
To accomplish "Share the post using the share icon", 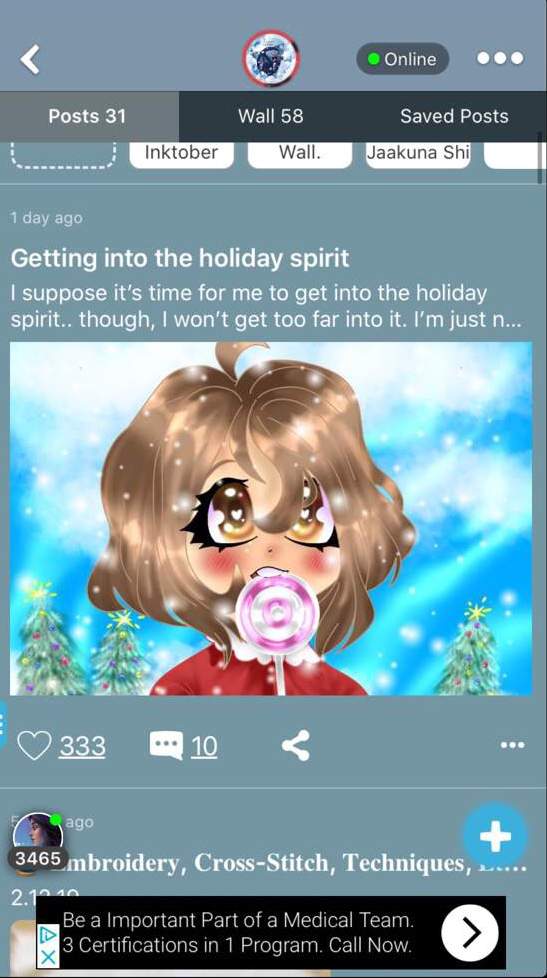I will (296, 745).
